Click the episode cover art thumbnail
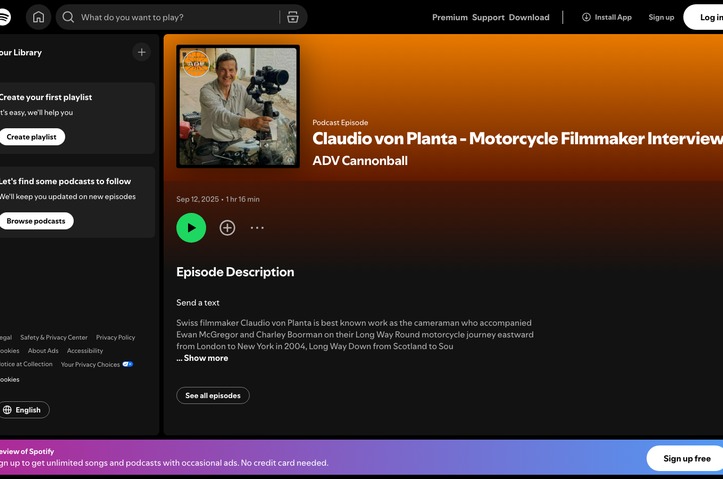Image resolution: width=723 pixels, height=479 pixels. tap(238, 106)
